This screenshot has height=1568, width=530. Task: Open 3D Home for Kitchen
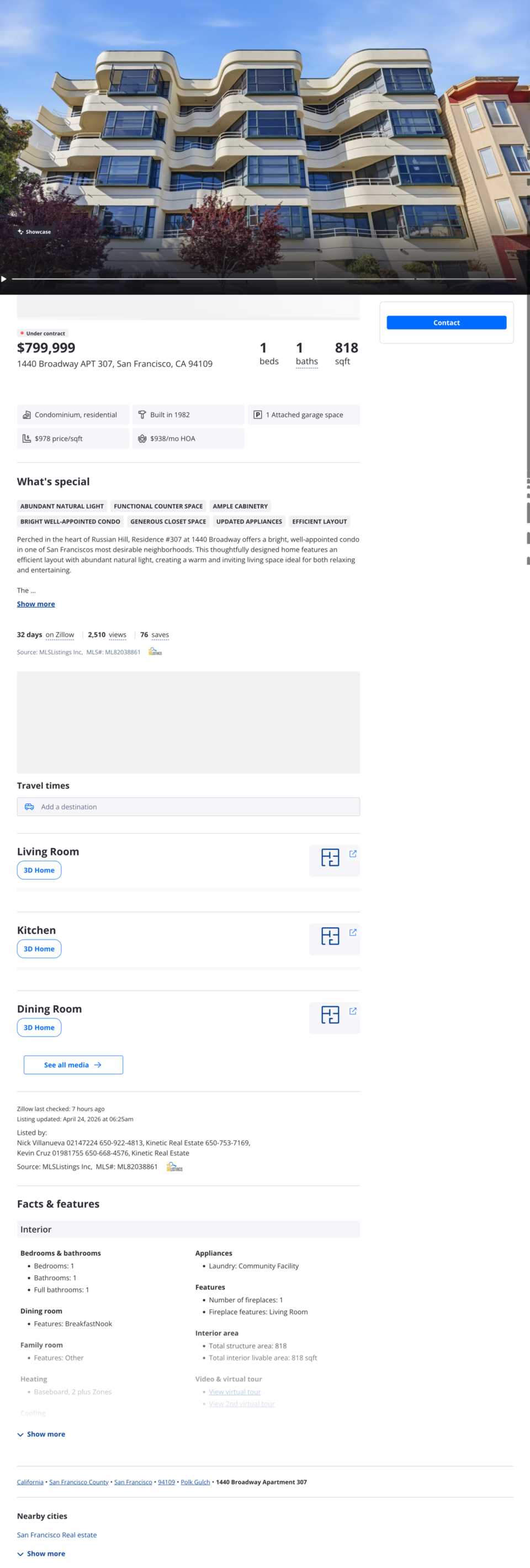tap(39, 949)
